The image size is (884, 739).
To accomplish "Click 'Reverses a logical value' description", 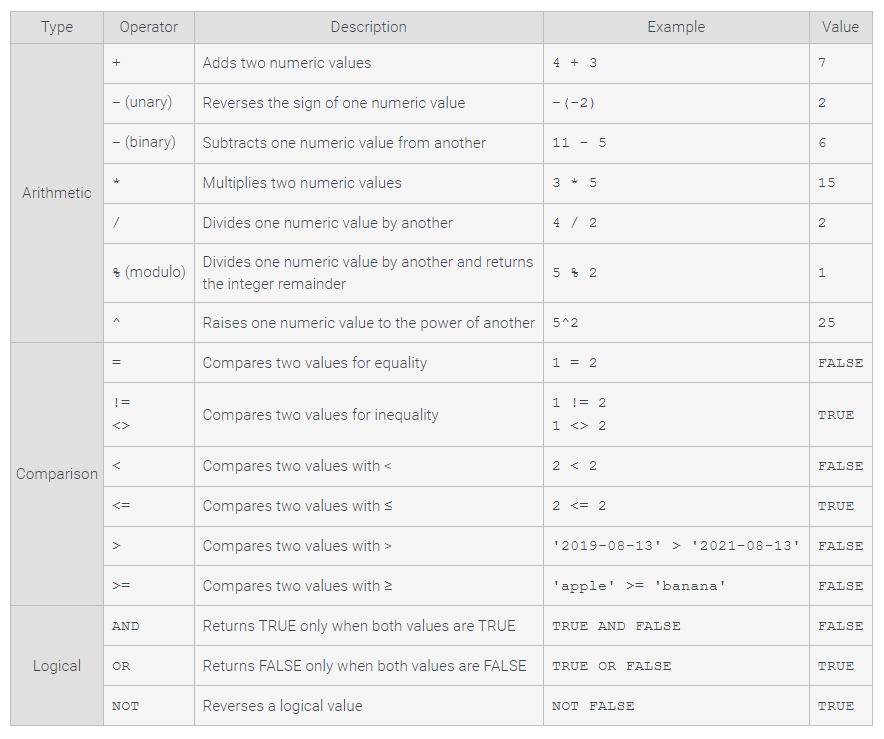I will tap(282, 706).
